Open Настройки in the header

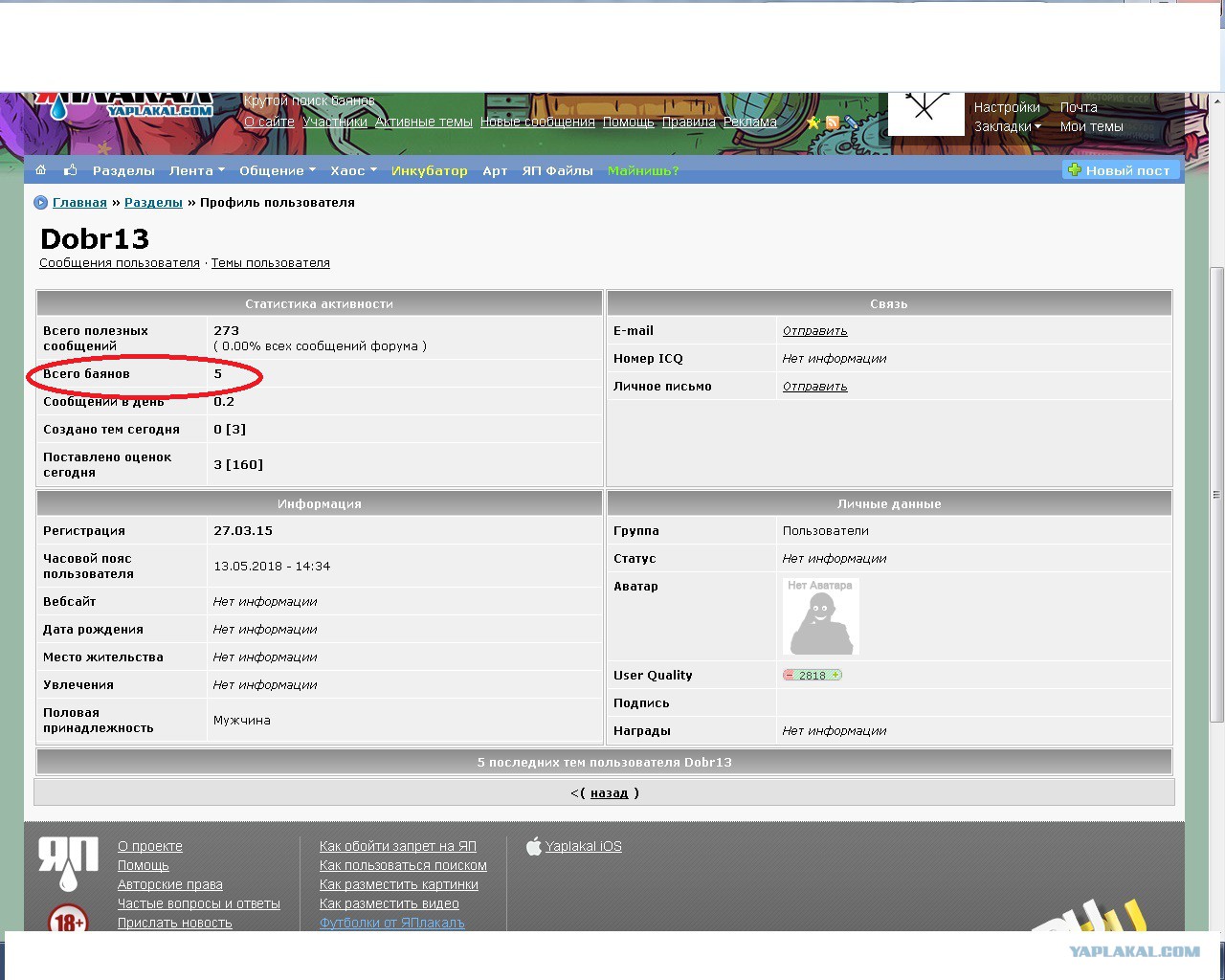[x=1007, y=107]
